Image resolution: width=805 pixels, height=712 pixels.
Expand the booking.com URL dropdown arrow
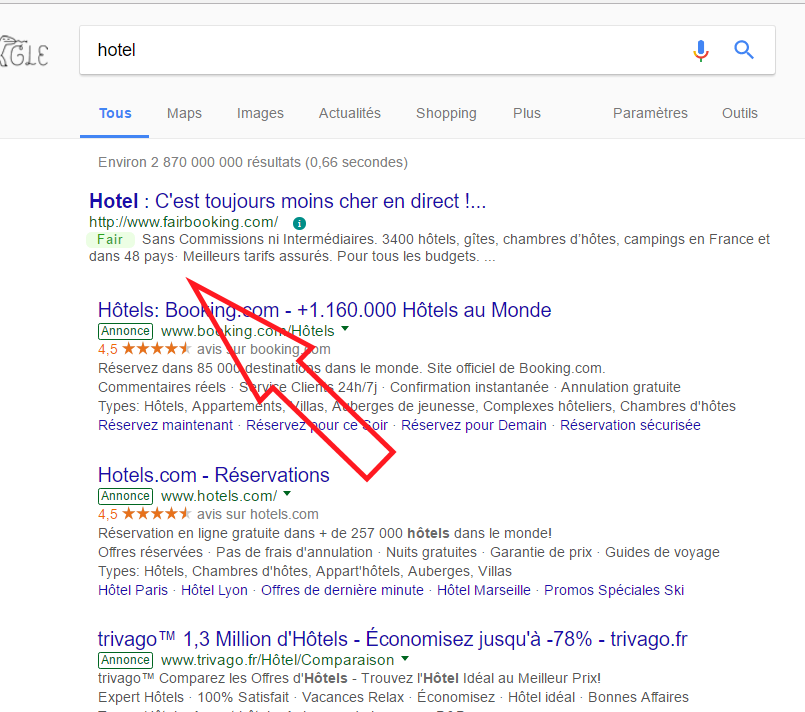[345, 329]
